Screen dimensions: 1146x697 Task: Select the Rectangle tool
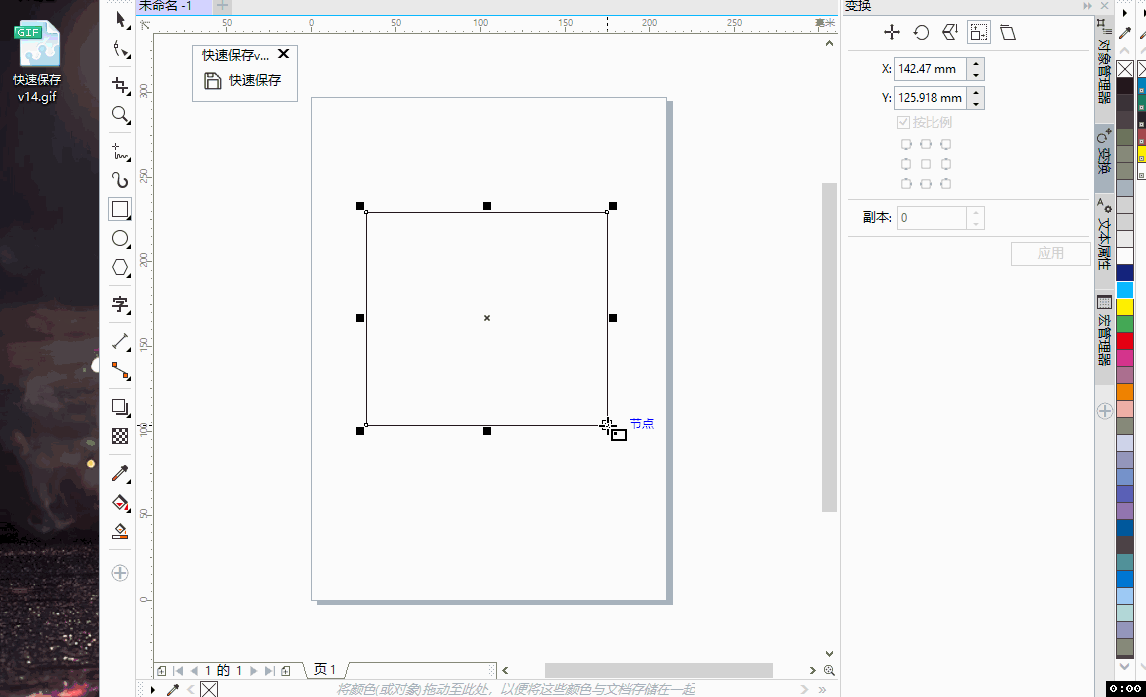pos(121,210)
